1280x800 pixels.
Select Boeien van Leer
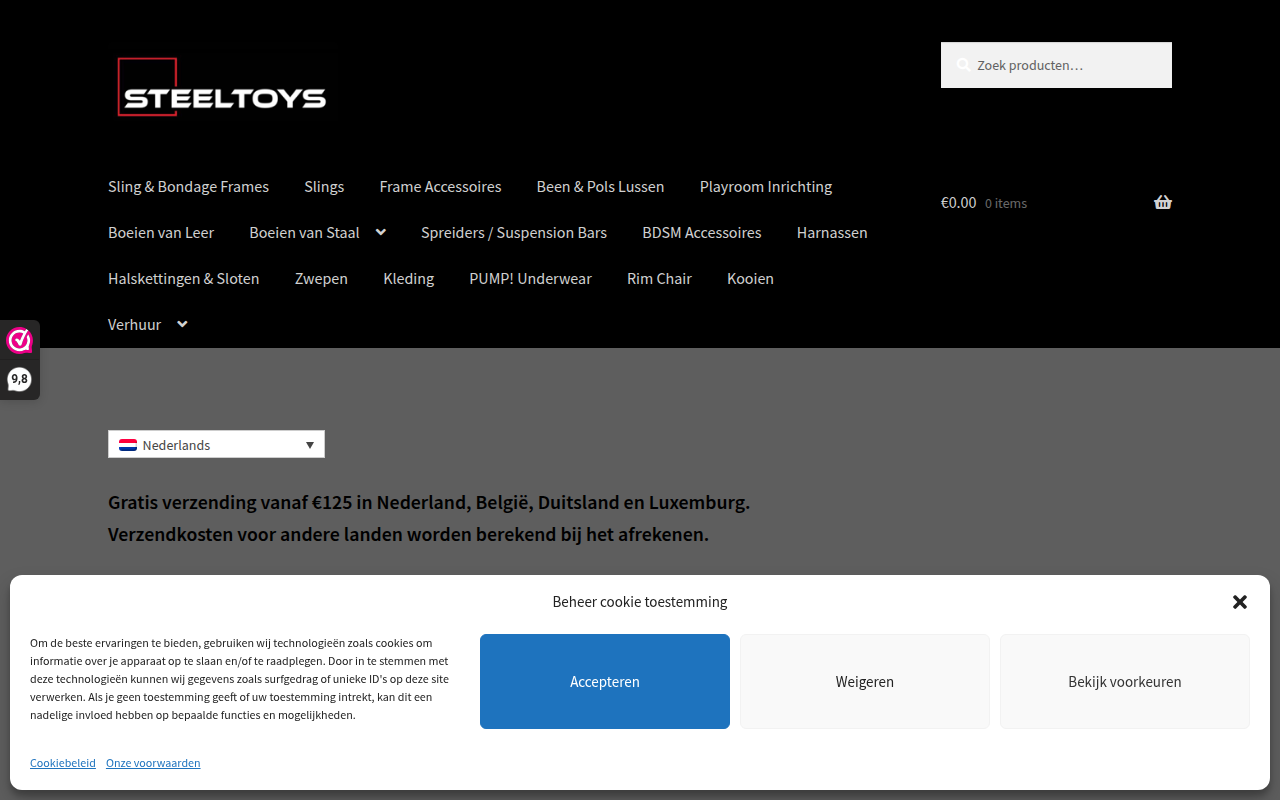[x=161, y=233]
